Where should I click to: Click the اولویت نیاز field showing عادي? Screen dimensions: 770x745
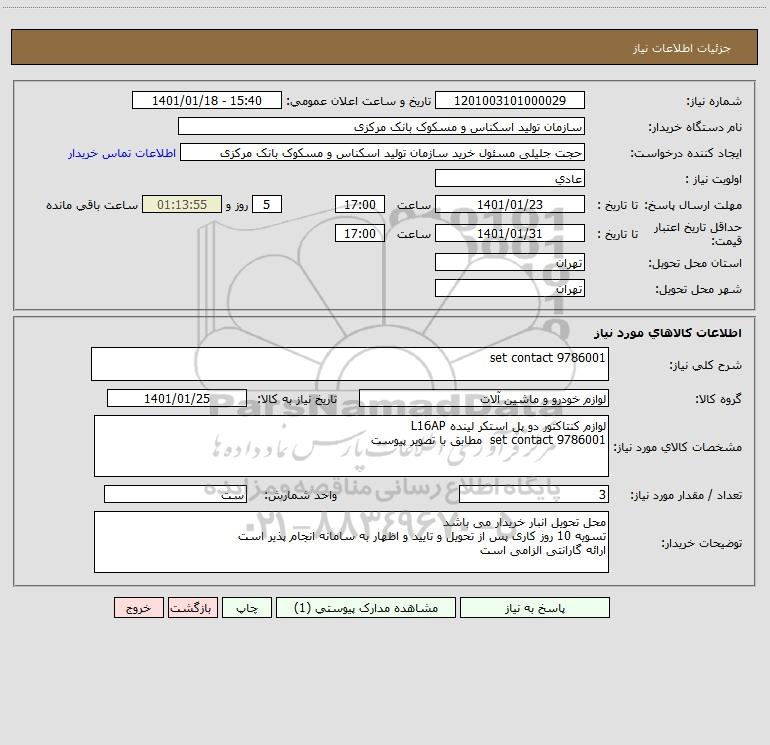pyautogui.click(x=510, y=178)
